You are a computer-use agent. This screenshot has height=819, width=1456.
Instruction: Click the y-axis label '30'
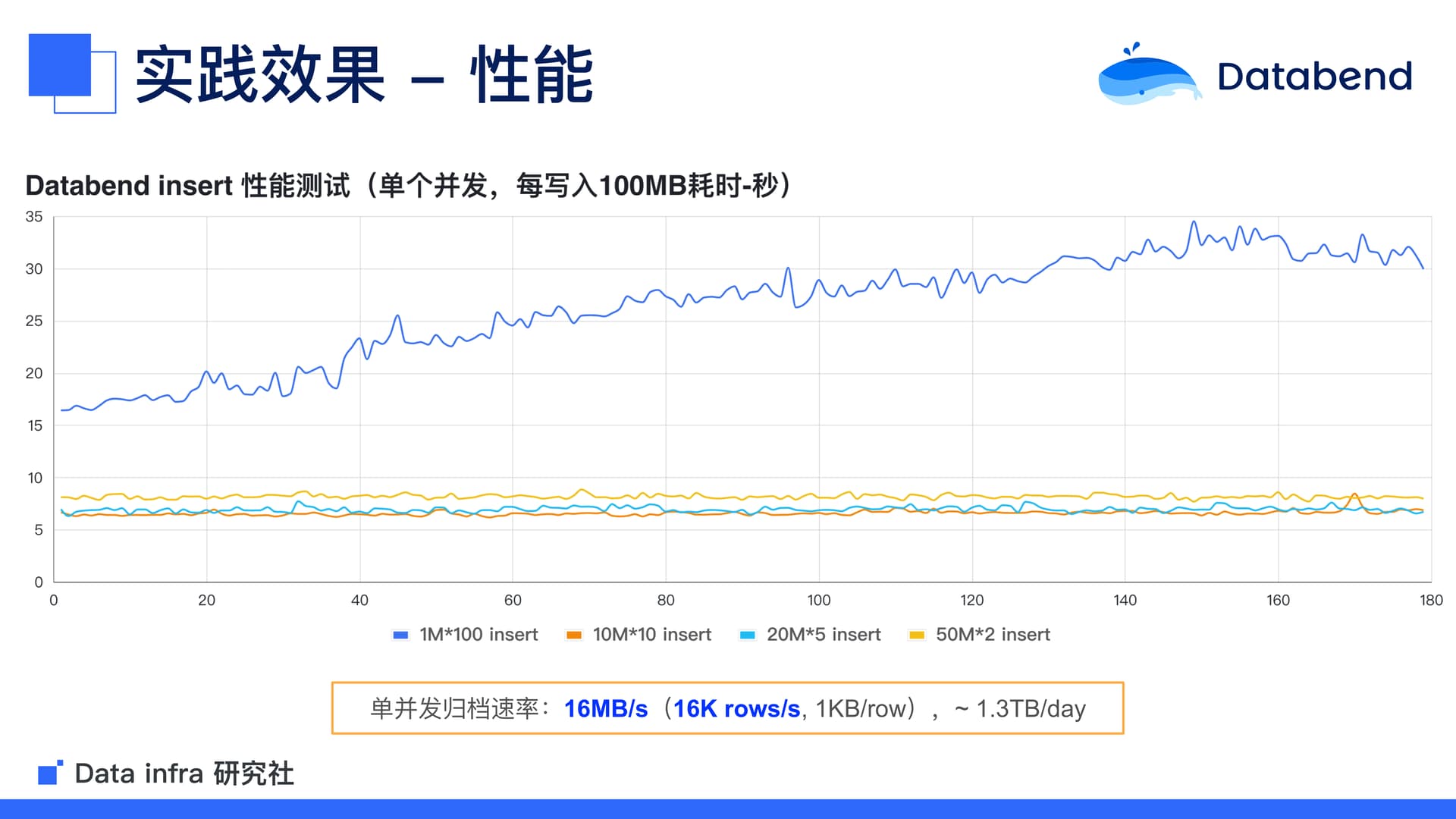coord(34,269)
